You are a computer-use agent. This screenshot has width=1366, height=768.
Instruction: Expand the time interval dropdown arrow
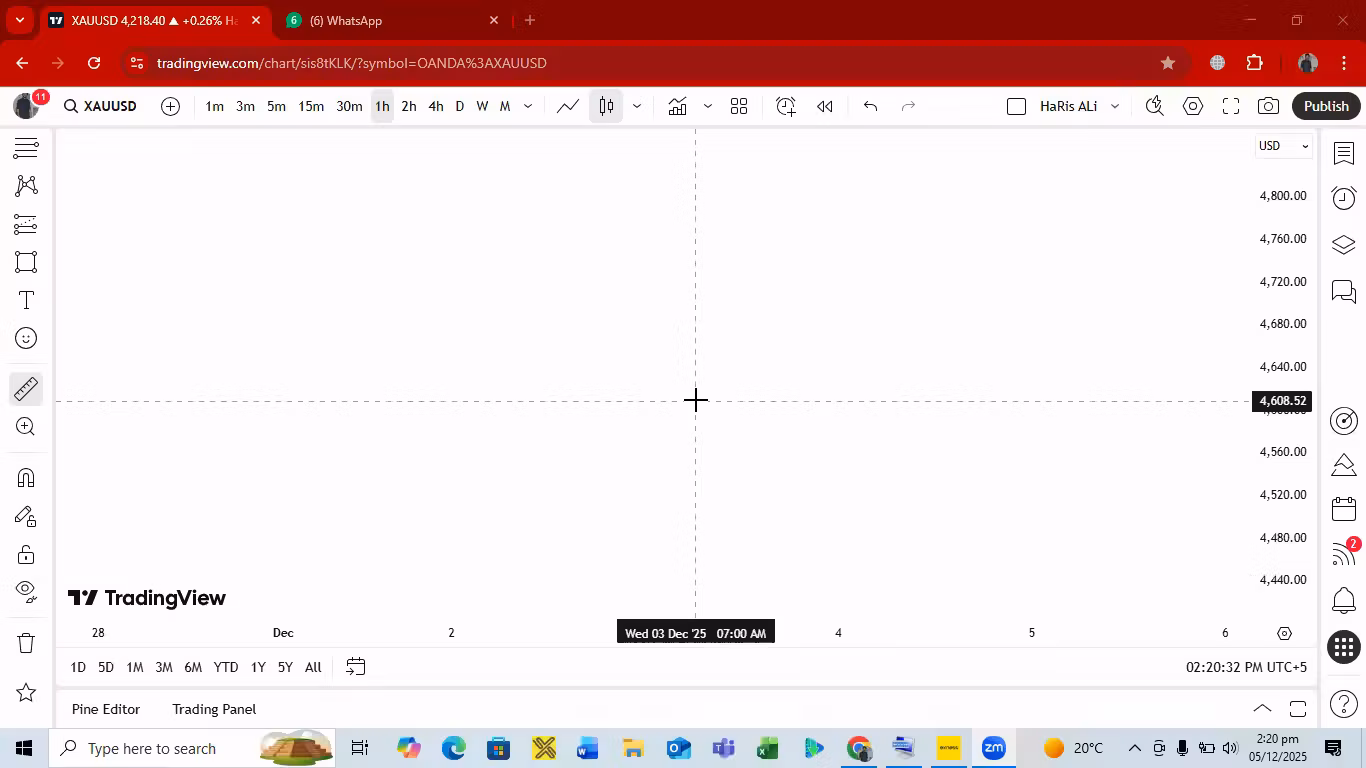click(528, 106)
